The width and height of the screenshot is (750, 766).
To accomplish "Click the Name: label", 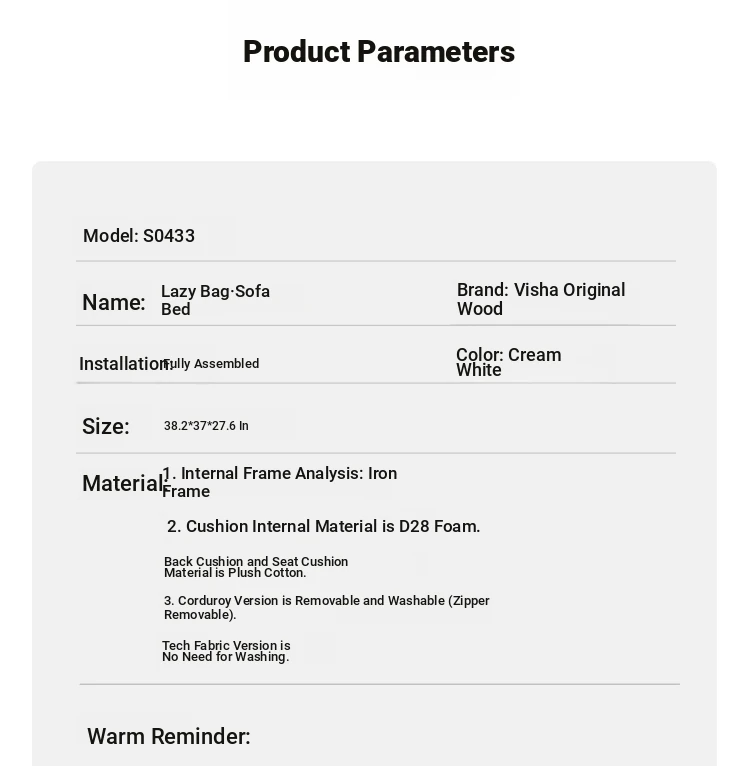I will [114, 302].
